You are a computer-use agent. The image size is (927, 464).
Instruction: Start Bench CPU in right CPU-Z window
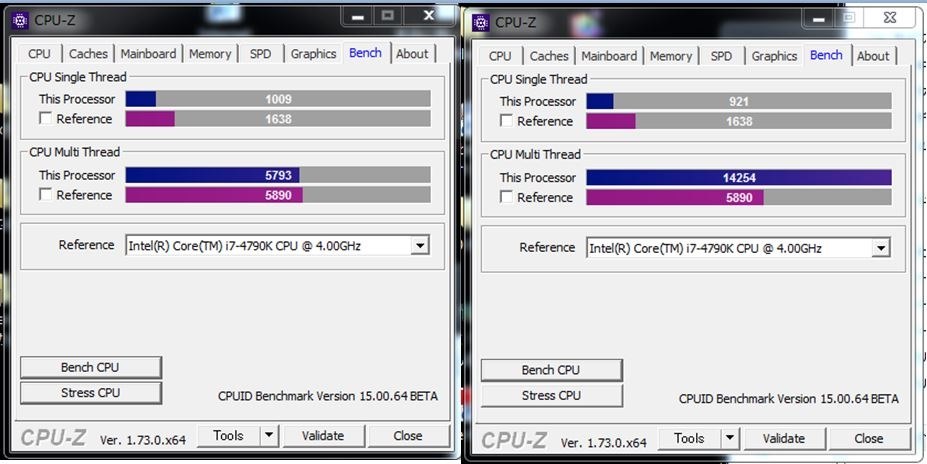click(x=551, y=370)
